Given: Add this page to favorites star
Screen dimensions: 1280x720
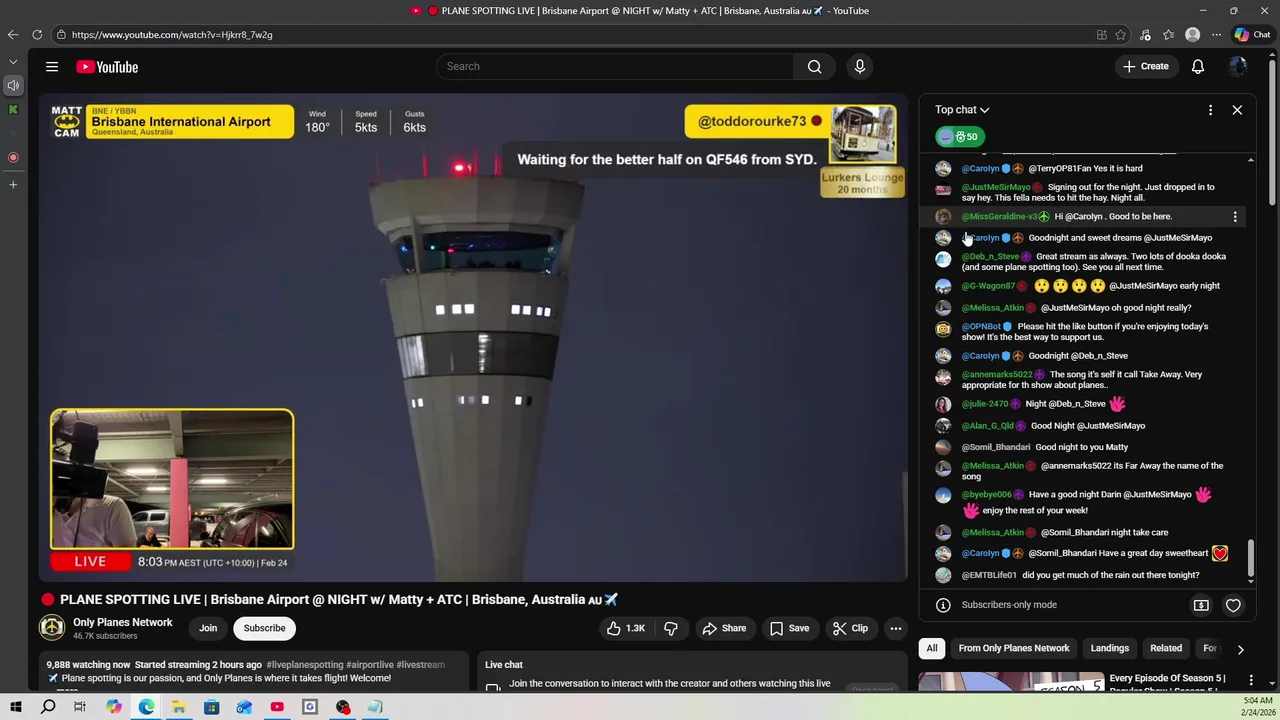Looking at the screenshot, I should click(1121, 35).
